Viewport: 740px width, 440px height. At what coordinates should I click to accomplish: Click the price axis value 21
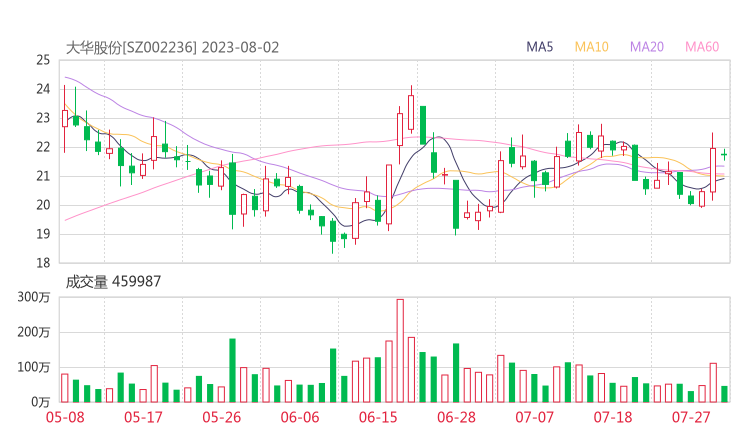pos(43,176)
